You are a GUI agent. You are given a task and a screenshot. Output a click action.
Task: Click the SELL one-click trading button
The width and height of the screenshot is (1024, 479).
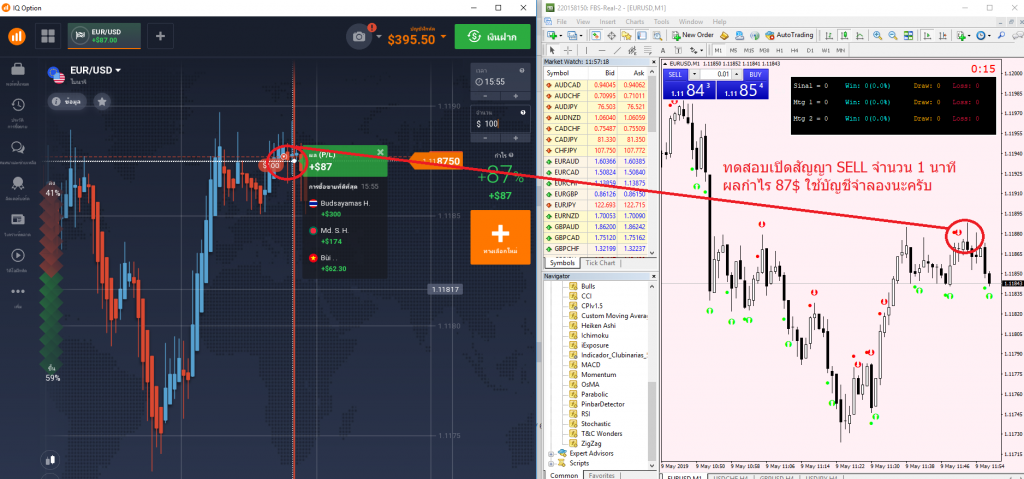675,74
